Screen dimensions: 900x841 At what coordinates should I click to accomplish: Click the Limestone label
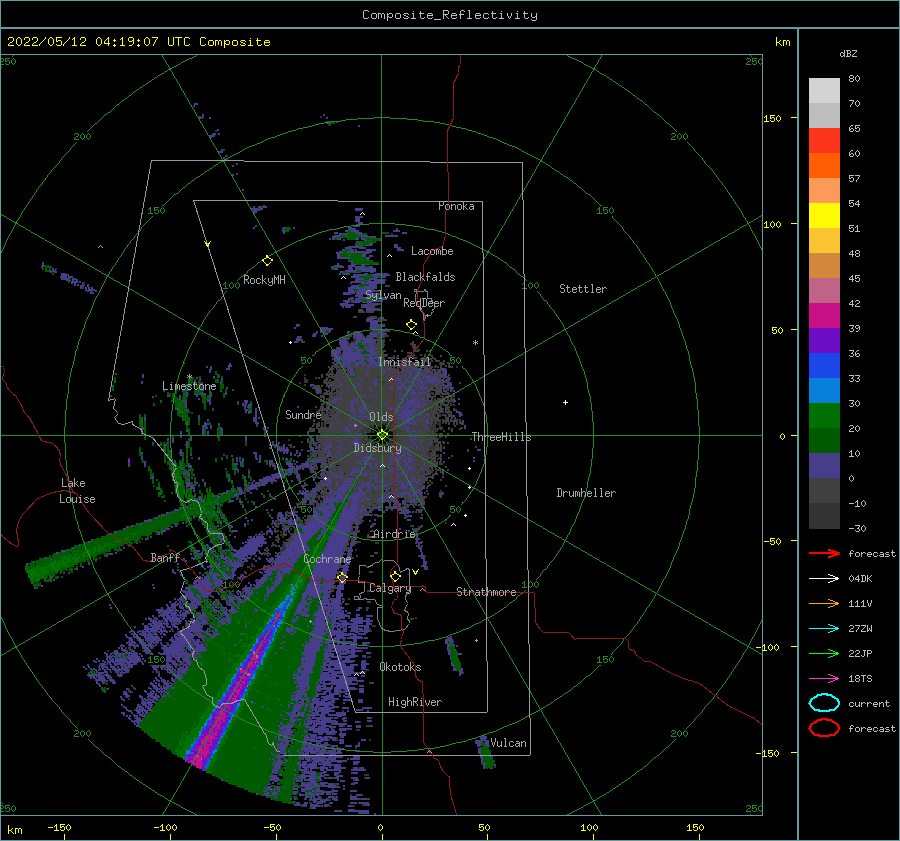pos(189,386)
